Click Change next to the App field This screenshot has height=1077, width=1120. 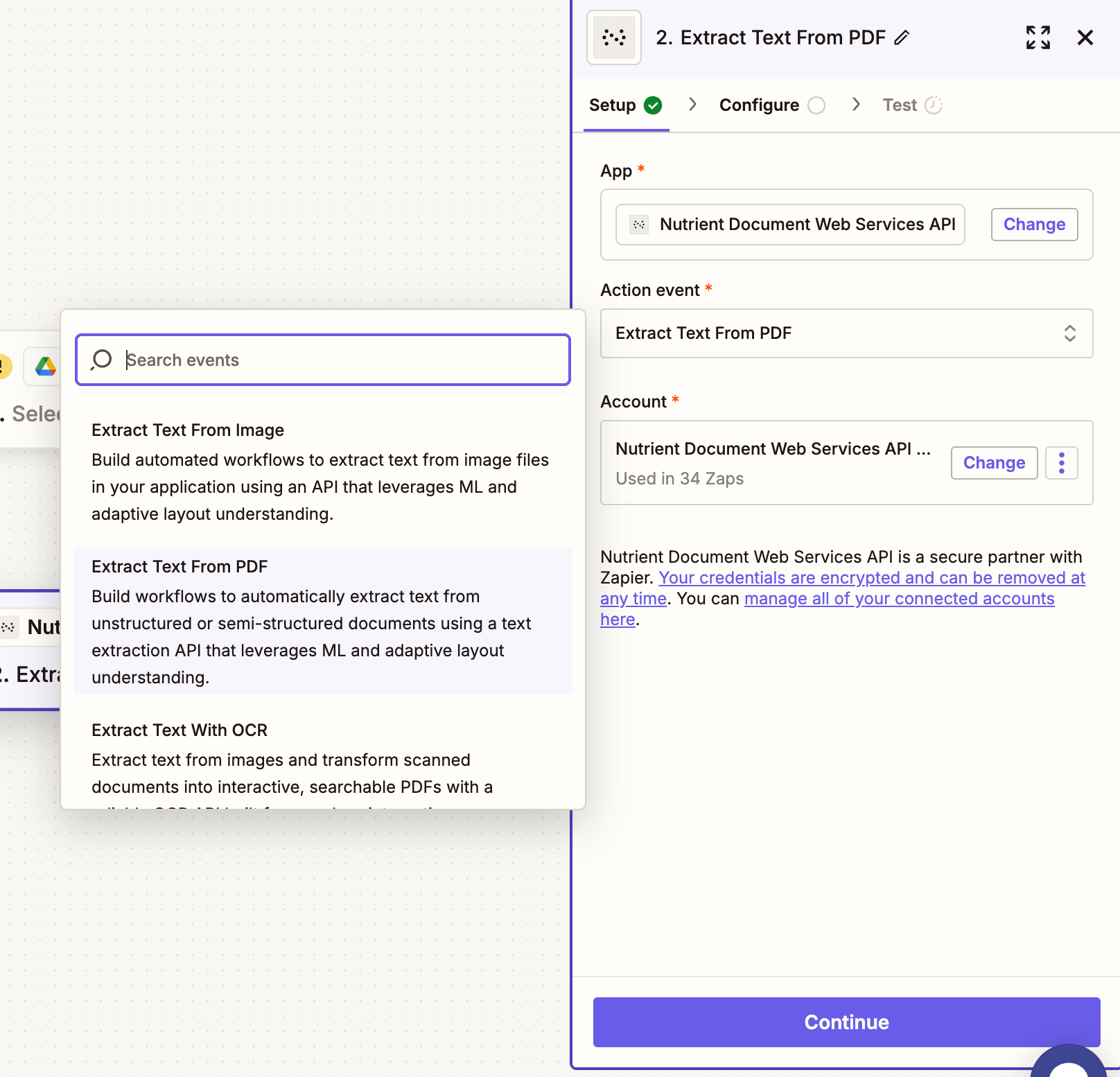click(1034, 224)
